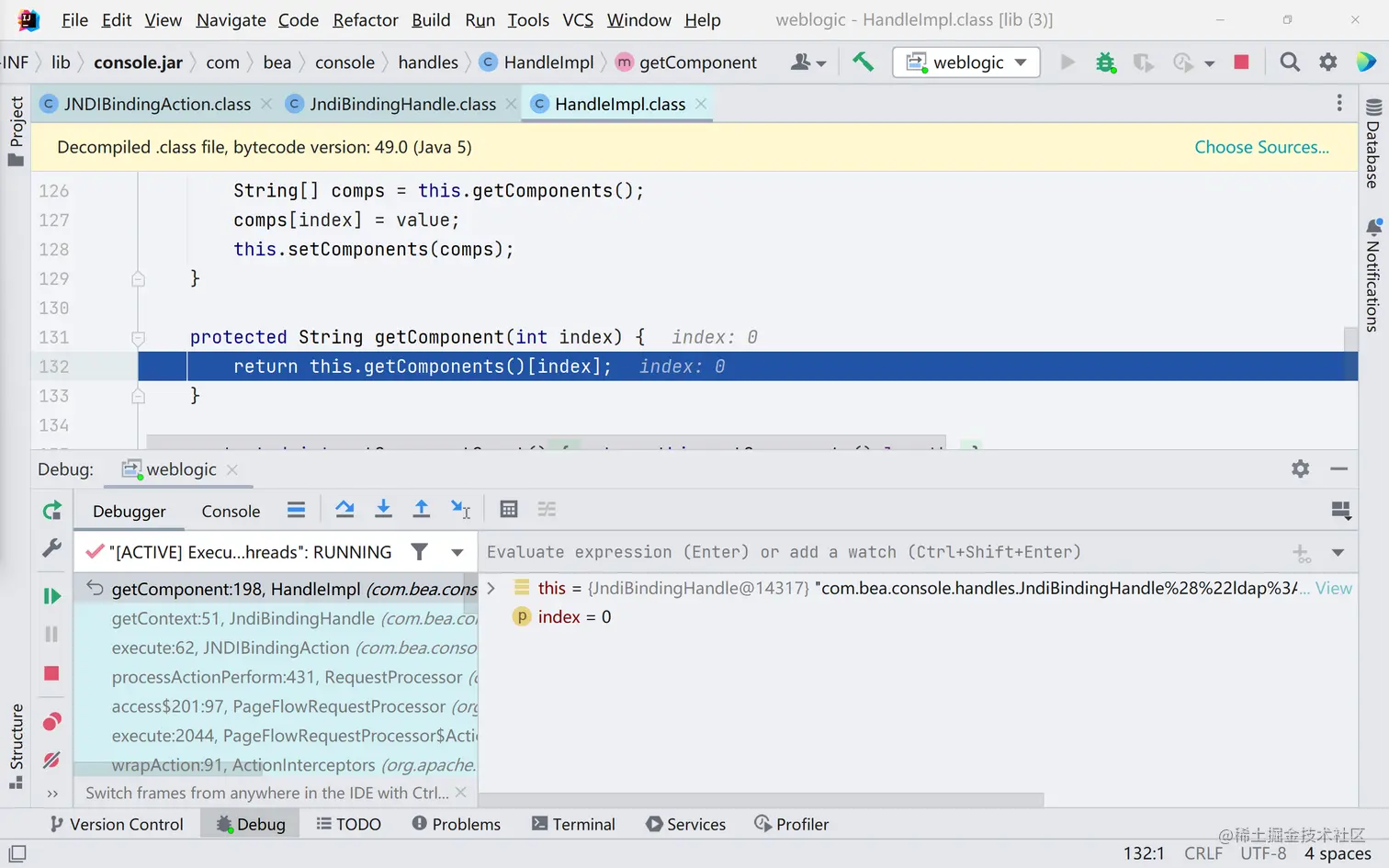Open the VCS menu
This screenshot has height=868, width=1389.
pos(578,19)
